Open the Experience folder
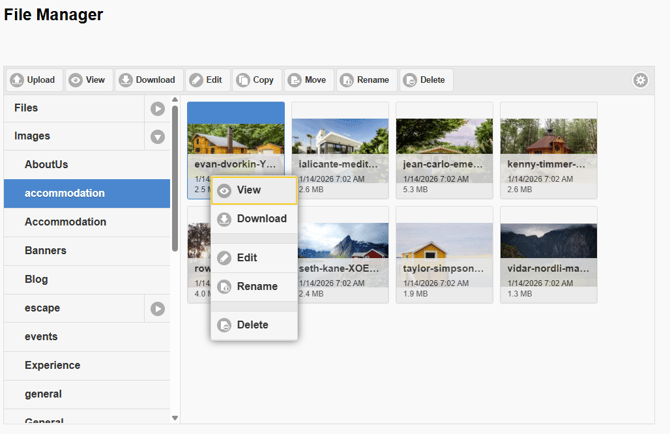Viewport: 670px width, 434px height. [87, 365]
